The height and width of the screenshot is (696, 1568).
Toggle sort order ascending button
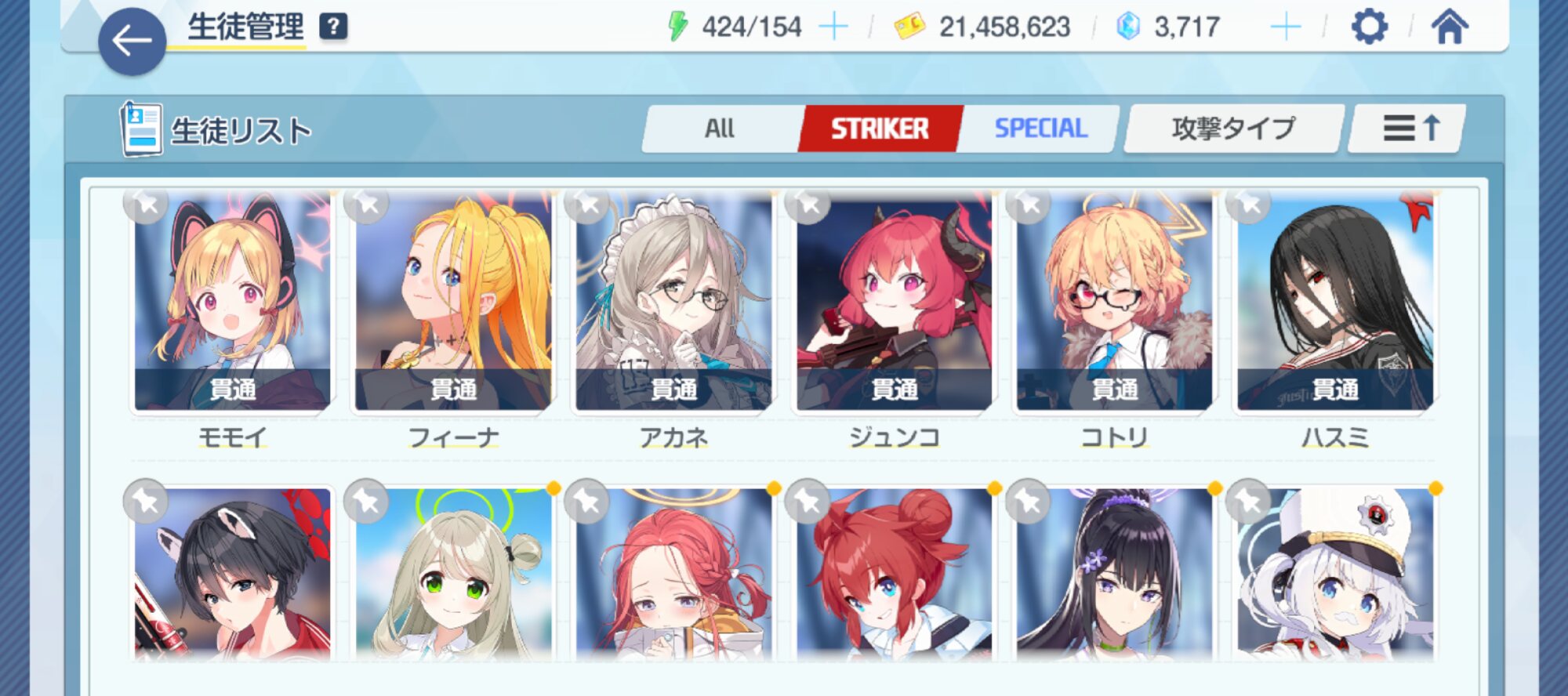(1407, 129)
